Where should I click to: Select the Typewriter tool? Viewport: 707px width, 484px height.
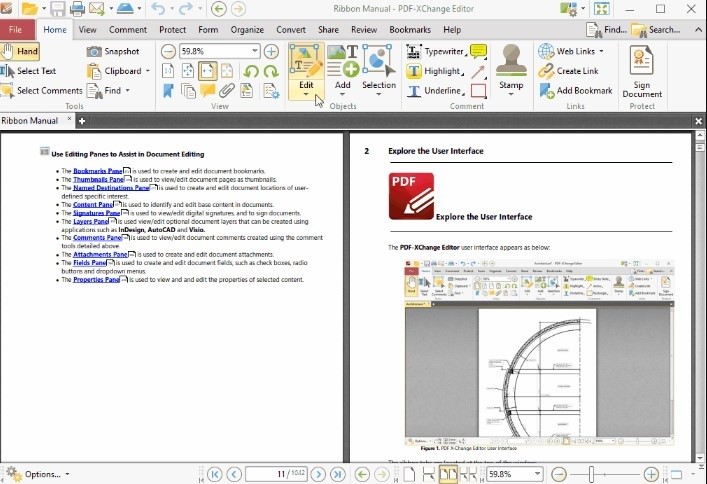pos(436,51)
